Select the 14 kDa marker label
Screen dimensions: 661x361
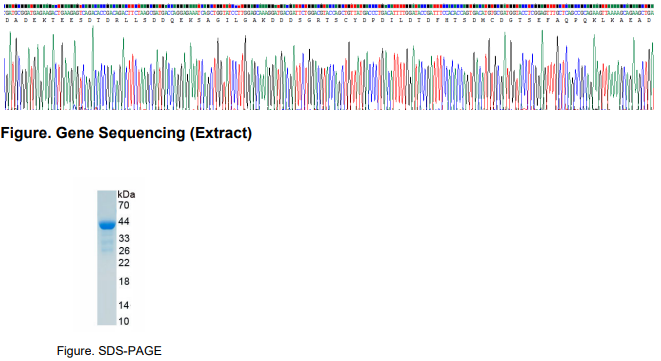[x=124, y=305]
